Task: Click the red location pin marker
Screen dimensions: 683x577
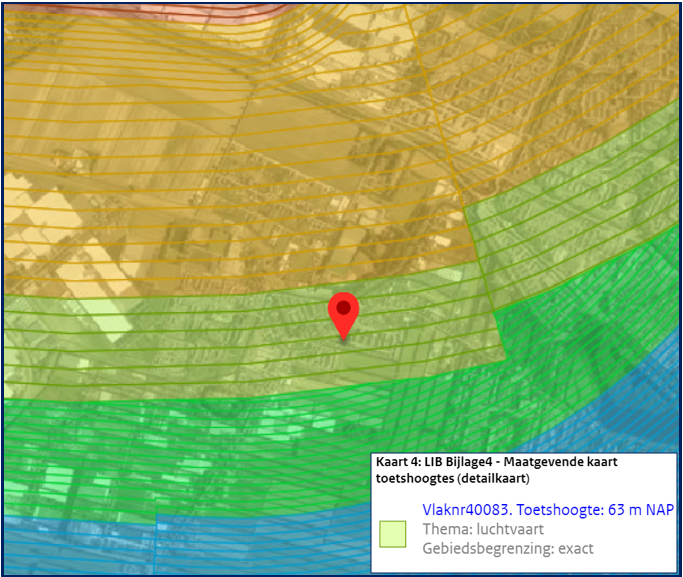Action: point(343,316)
